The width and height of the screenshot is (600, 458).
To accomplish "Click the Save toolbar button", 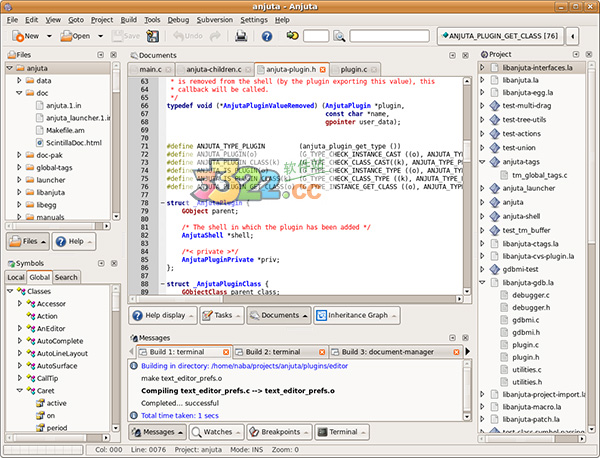I will (126, 36).
